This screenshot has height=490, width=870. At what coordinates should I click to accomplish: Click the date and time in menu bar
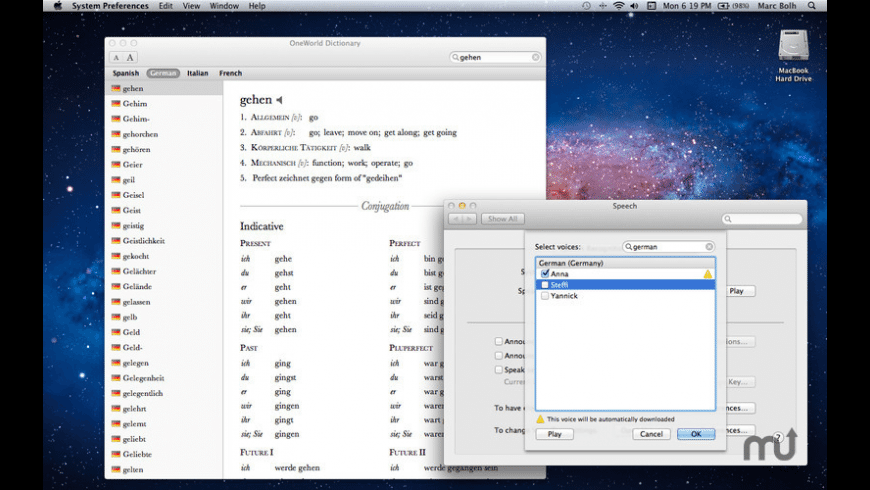coord(687,6)
